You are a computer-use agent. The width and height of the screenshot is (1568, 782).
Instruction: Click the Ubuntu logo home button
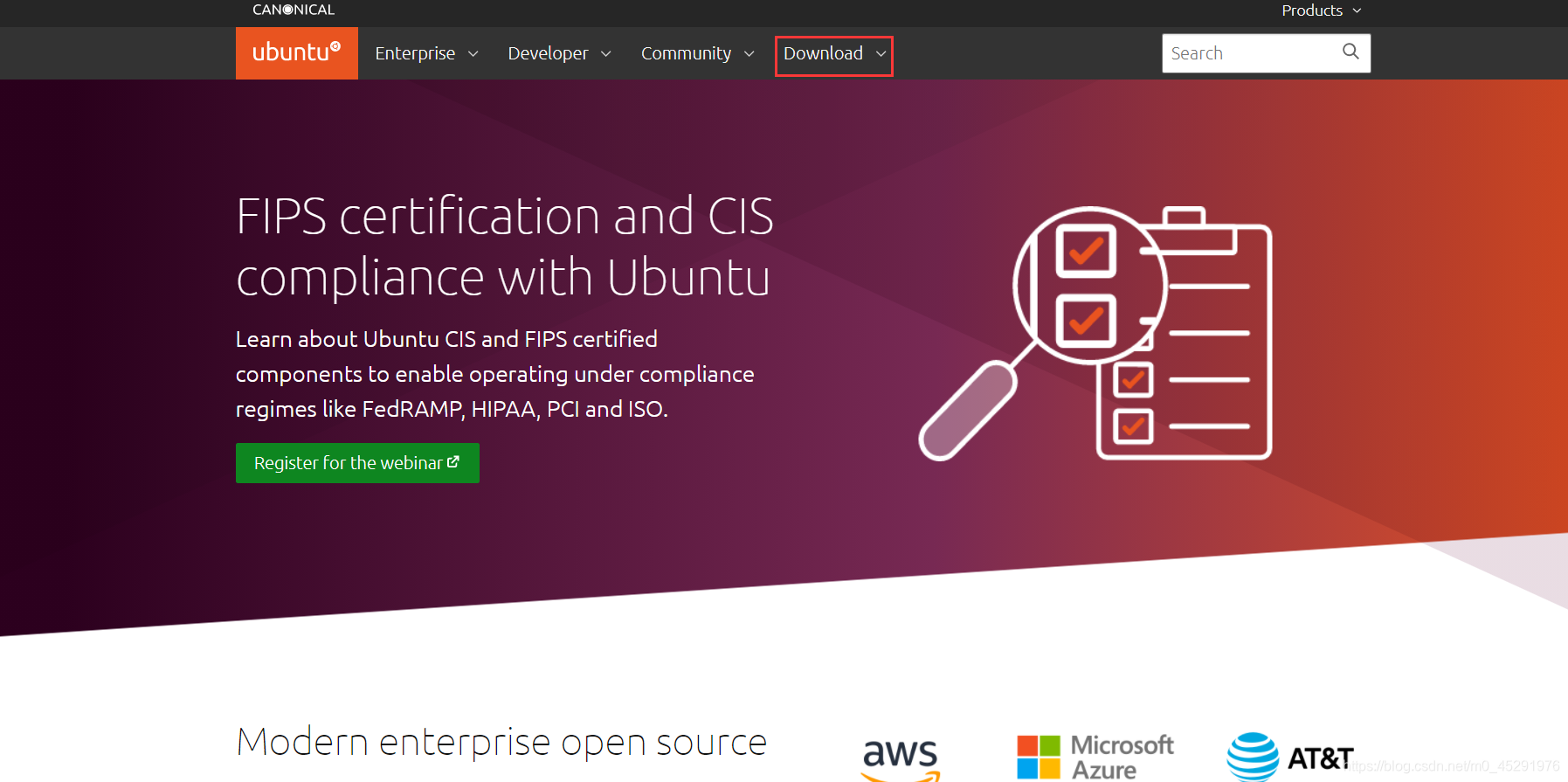[x=297, y=52]
